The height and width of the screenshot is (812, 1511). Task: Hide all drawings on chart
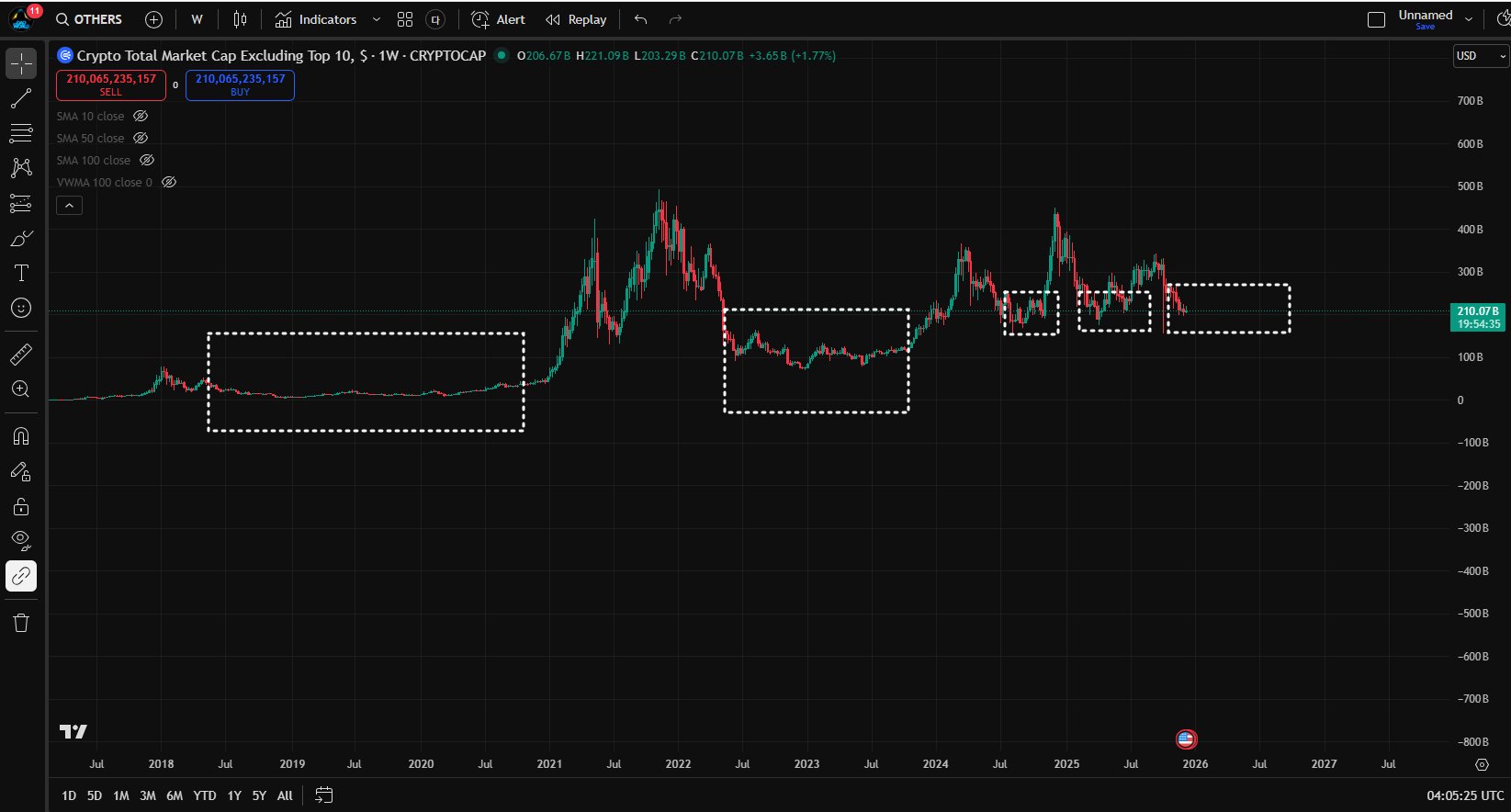point(21,541)
